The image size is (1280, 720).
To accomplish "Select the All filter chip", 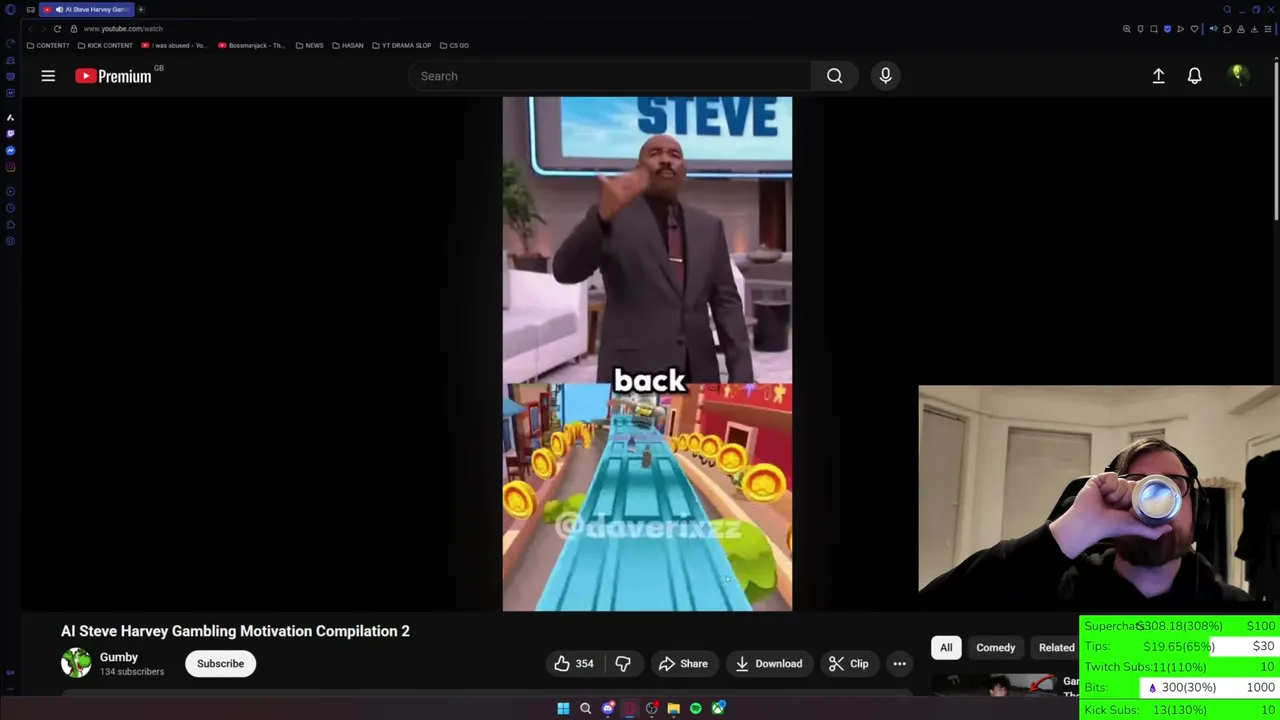I will [946, 648].
